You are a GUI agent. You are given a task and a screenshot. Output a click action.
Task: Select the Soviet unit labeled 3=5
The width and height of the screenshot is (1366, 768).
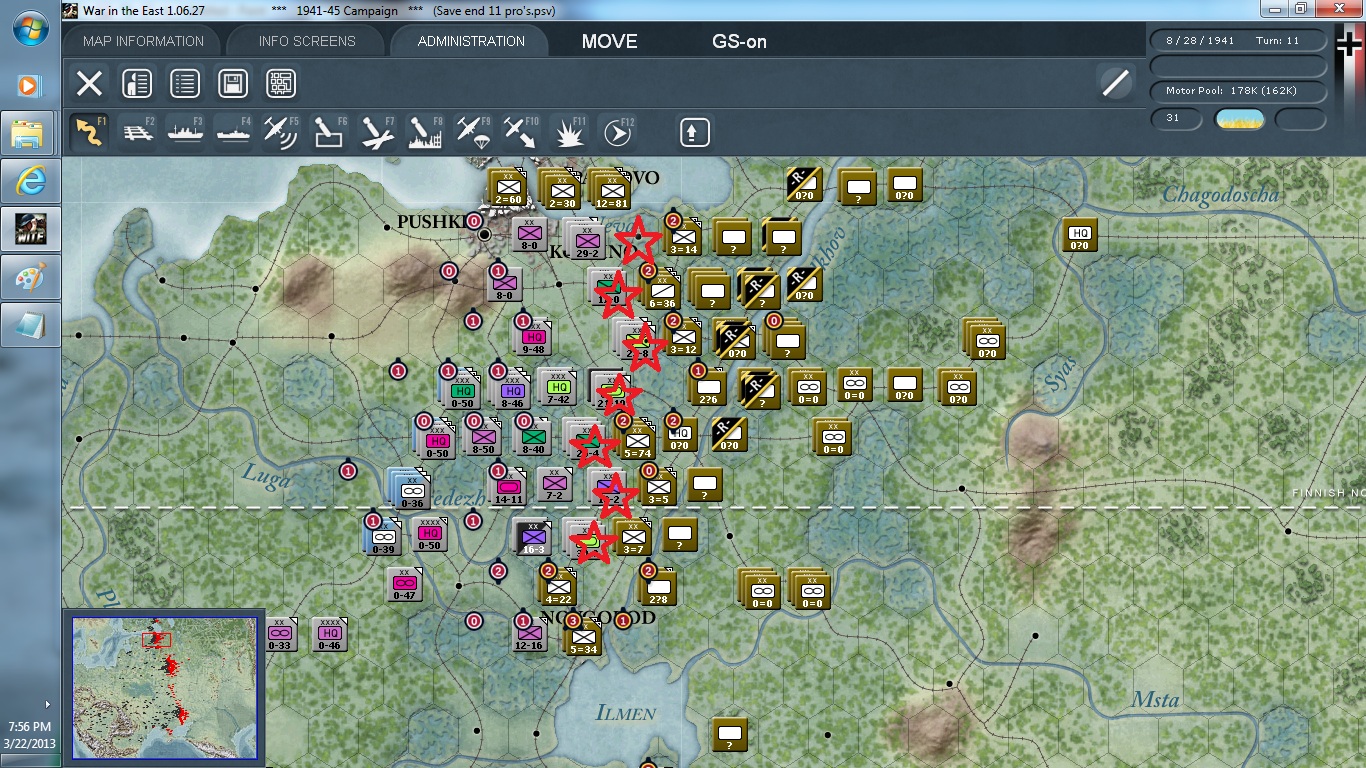[x=658, y=487]
